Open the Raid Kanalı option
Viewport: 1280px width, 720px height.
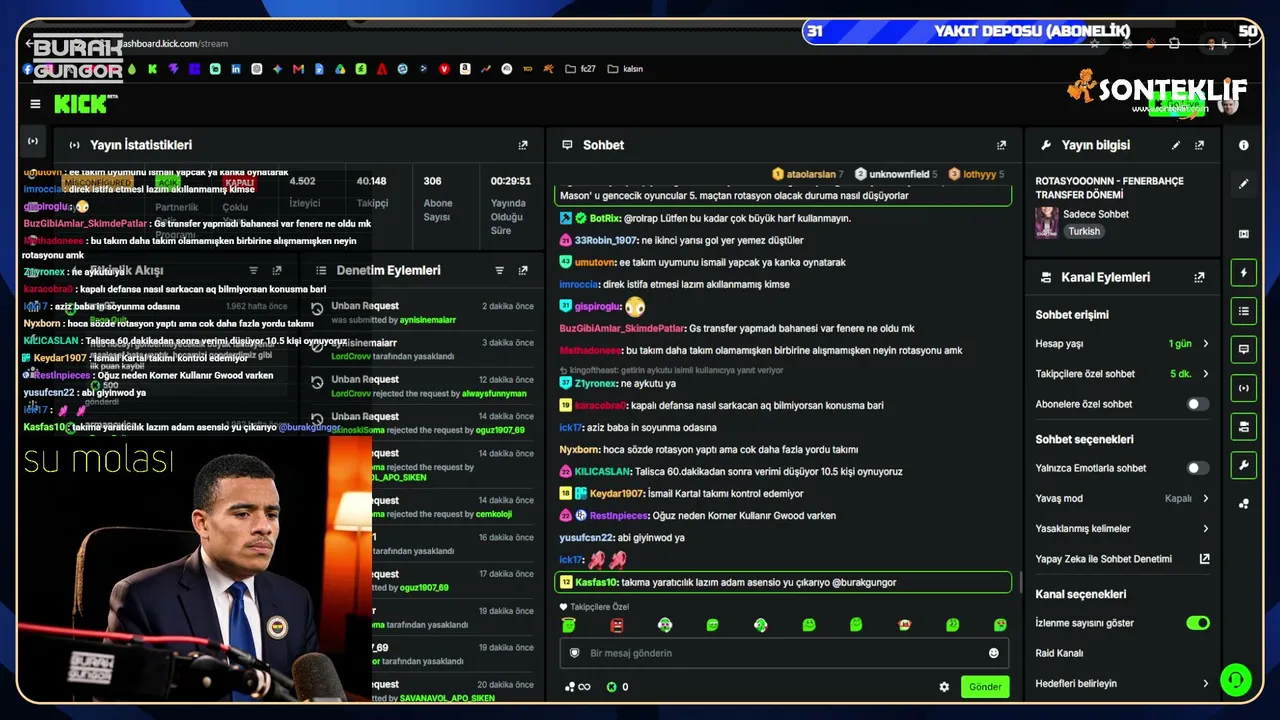point(1059,653)
